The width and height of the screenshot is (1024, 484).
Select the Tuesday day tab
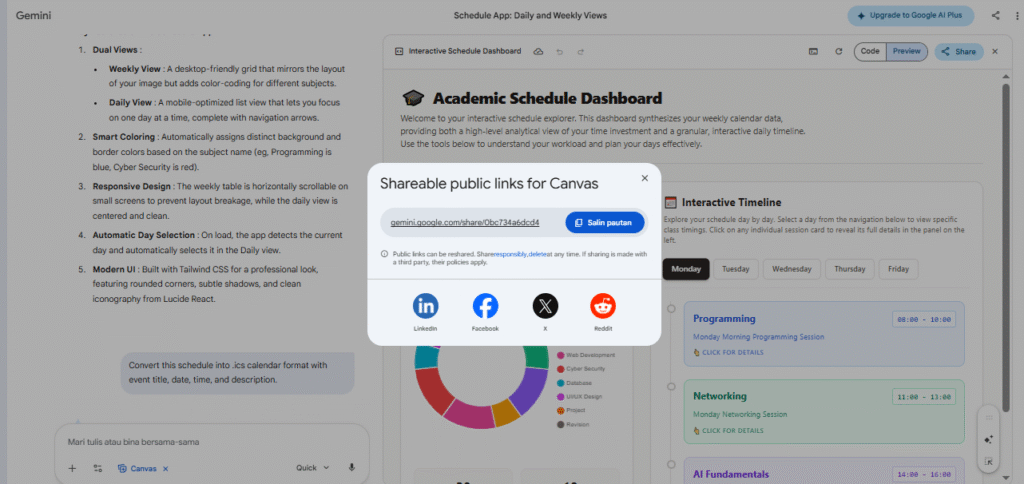(x=736, y=269)
